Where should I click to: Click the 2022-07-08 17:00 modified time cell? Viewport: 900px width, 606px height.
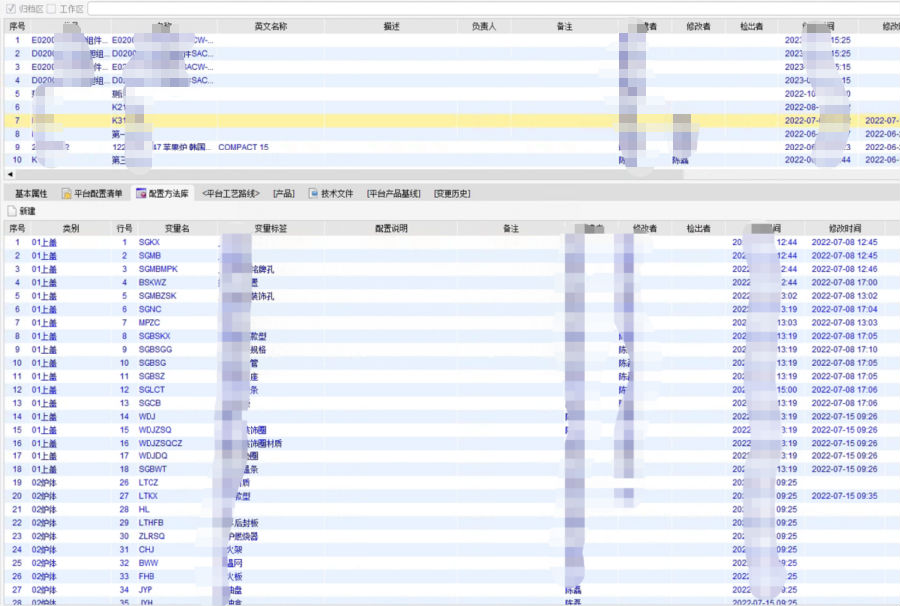(x=844, y=282)
